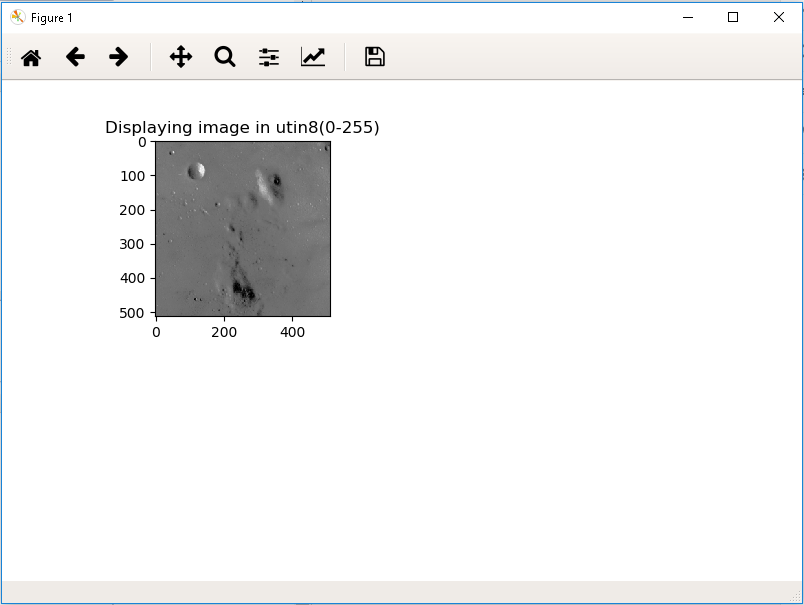Image resolution: width=804 pixels, height=605 pixels.
Task: Open subplot spacing sliders dialog
Action: click(x=267, y=57)
